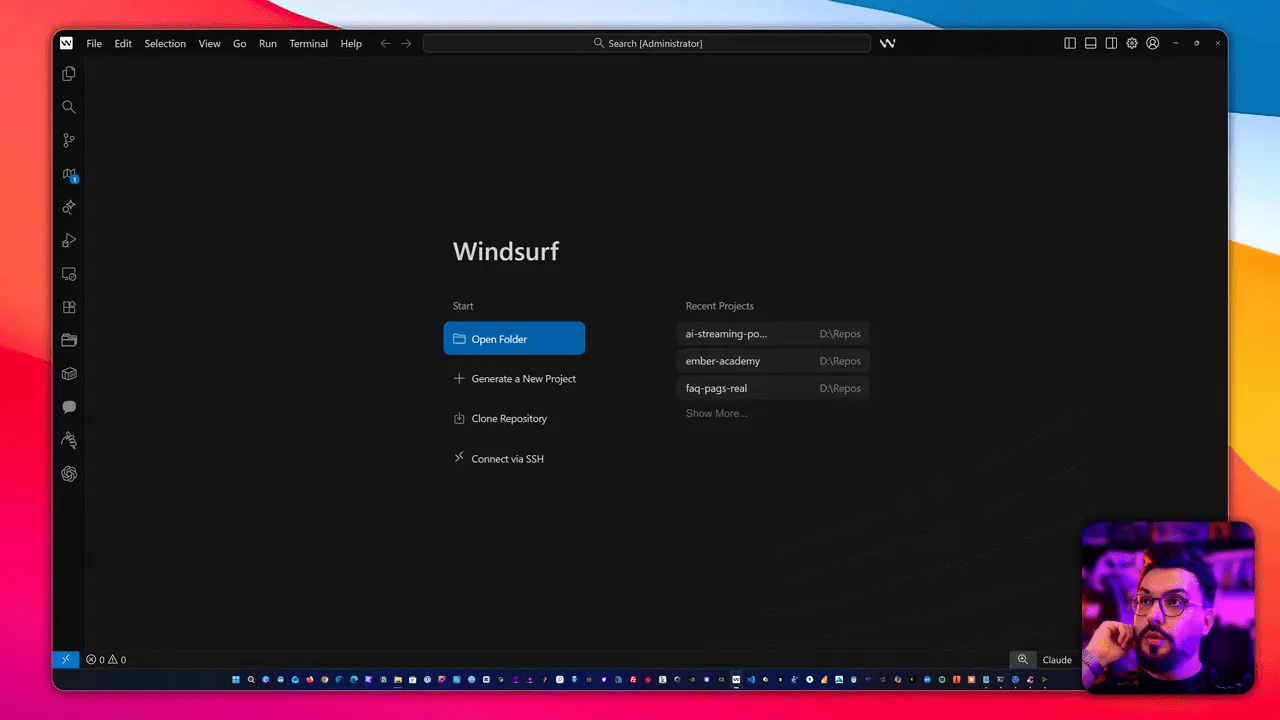Open the Extensions view in the sidebar

tap(69, 308)
